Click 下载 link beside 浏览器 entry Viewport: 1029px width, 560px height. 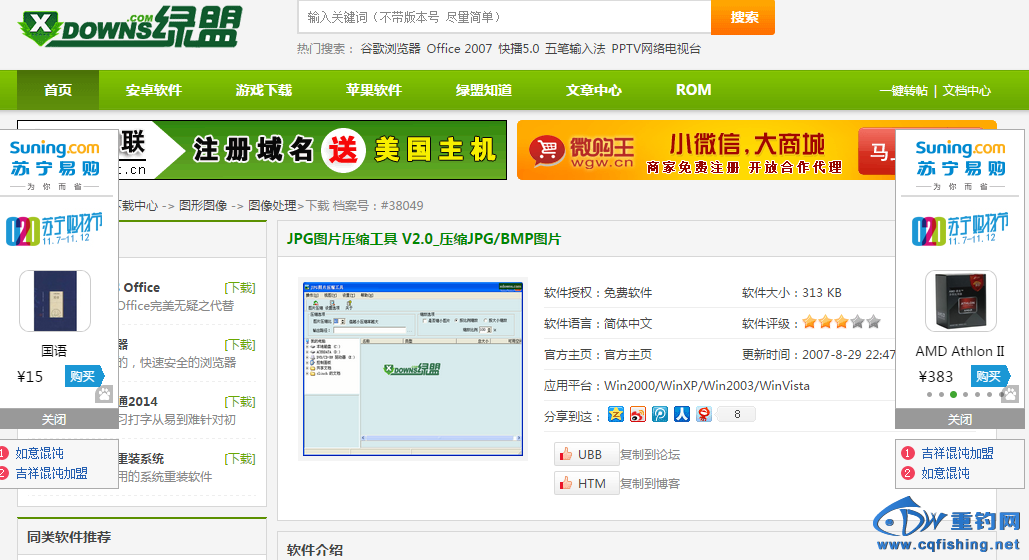[x=240, y=345]
